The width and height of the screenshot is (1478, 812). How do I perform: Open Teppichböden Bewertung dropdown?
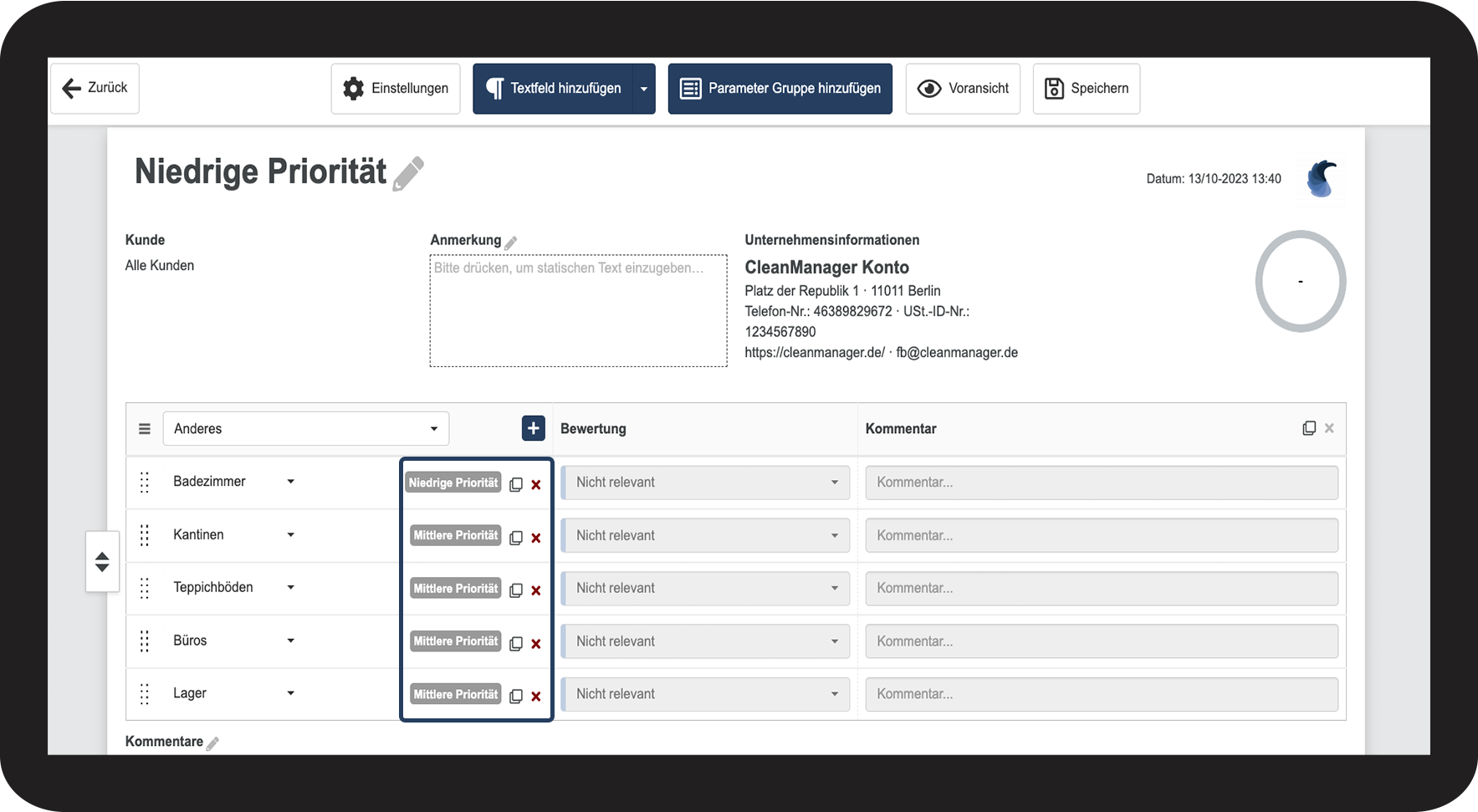click(x=705, y=588)
